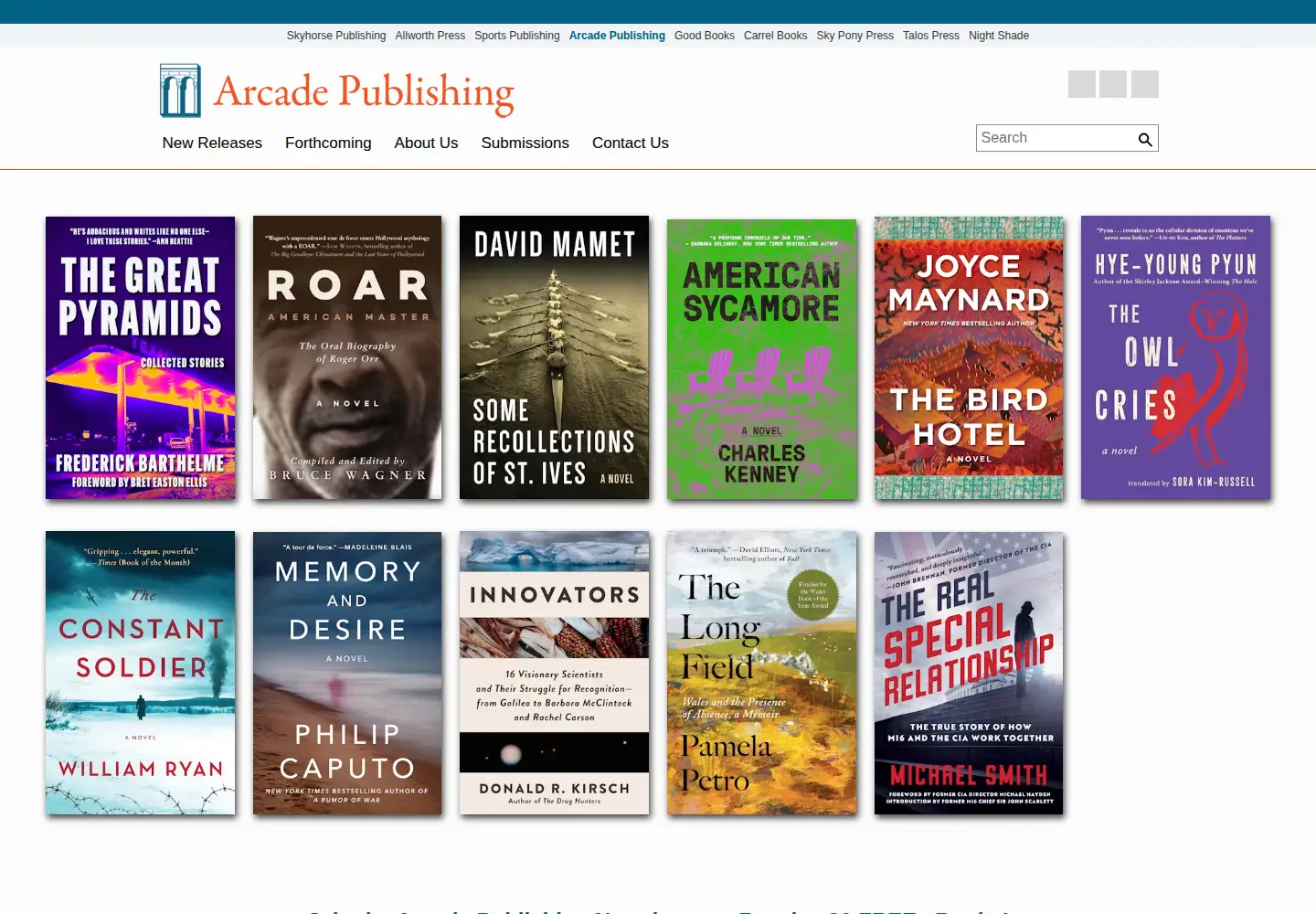The width and height of the screenshot is (1316, 914).
Task: Open The Great Pyramids book cover
Action: (140, 357)
